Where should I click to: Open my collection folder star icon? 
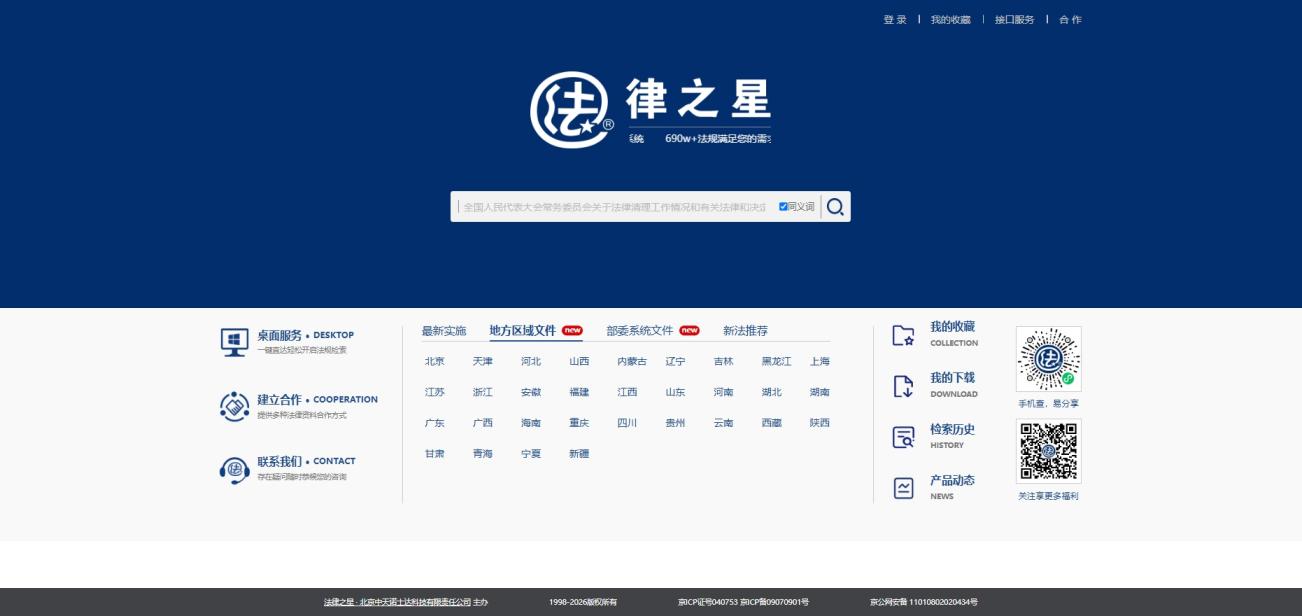[x=903, y=336]
